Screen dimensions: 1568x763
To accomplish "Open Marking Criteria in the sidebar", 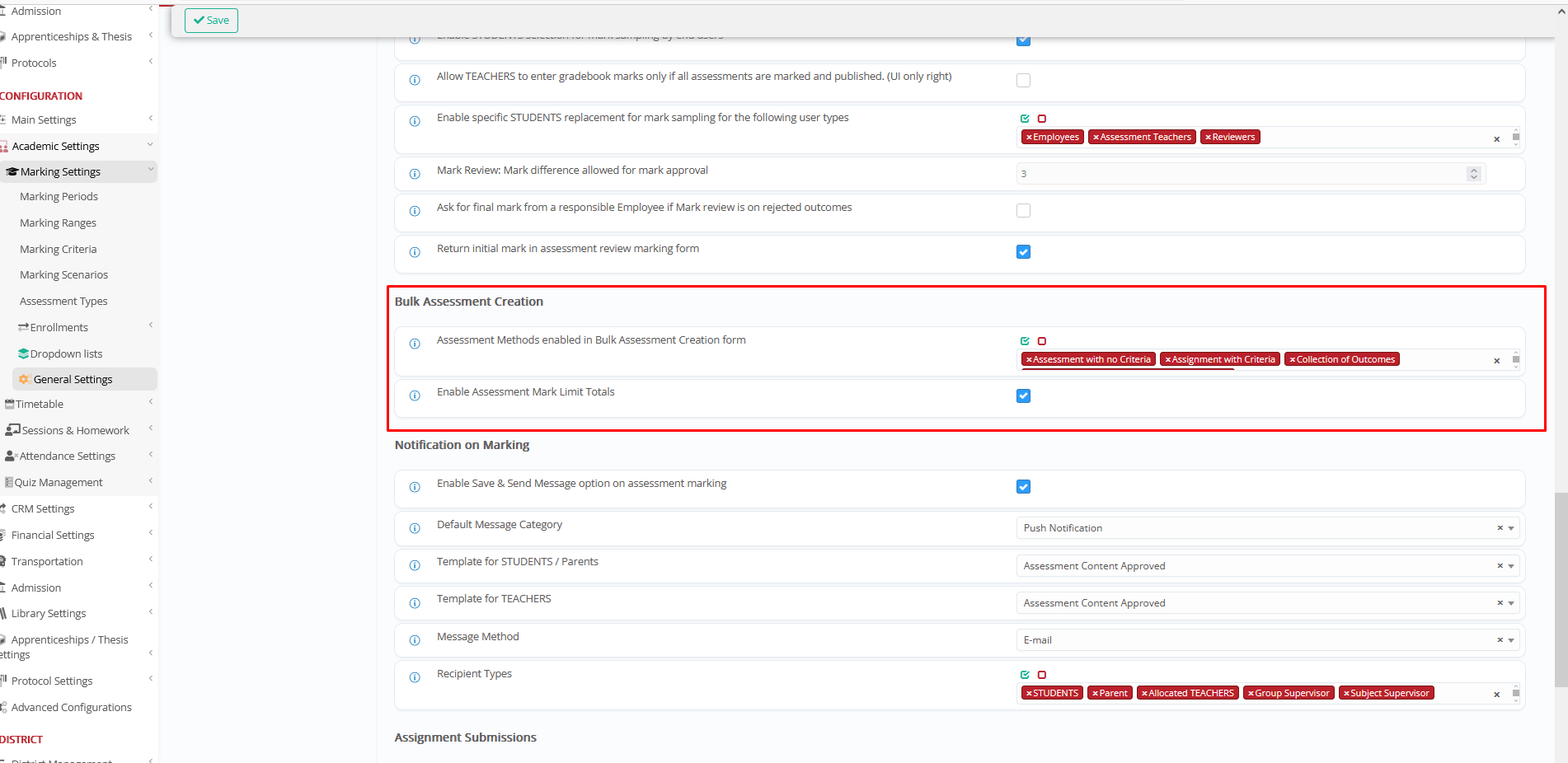I will pos(58,250).
